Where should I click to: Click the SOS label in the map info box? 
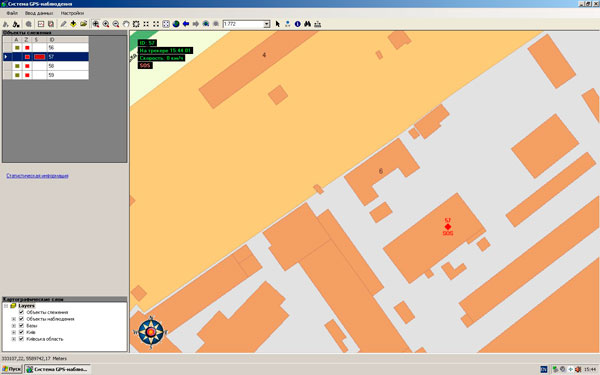pyautogui.click(x=145, y=65)
